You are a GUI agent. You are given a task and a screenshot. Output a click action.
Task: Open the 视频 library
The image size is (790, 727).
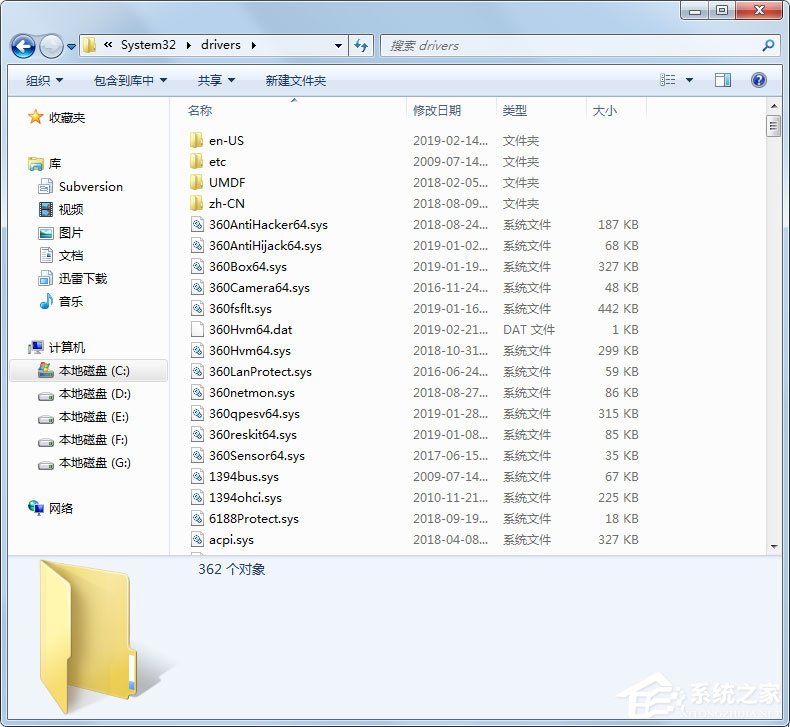tap(71, 209)
